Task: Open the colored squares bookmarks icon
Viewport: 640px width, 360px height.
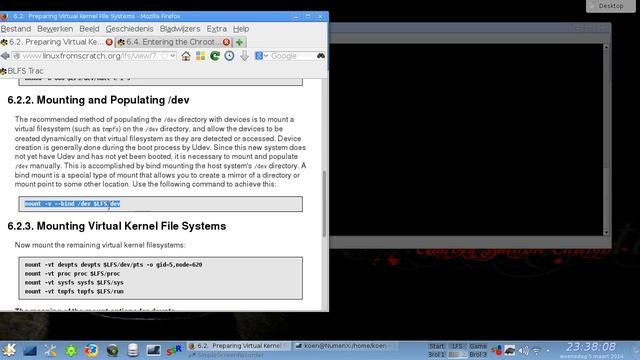Action: (x=200, y=56)
